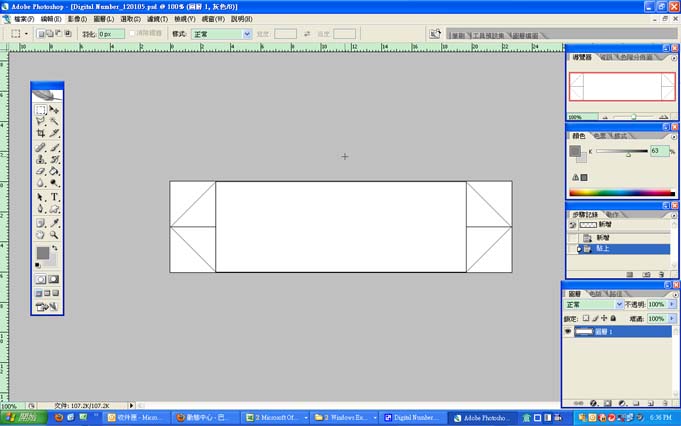This screenshot has height=426, width=681.
Task: Select the Hand tool
Action: click(41, 235)
